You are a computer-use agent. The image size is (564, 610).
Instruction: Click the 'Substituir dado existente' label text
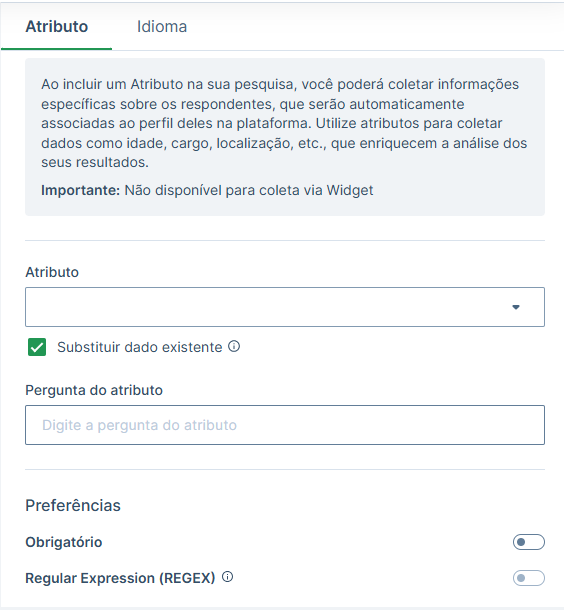140,347
